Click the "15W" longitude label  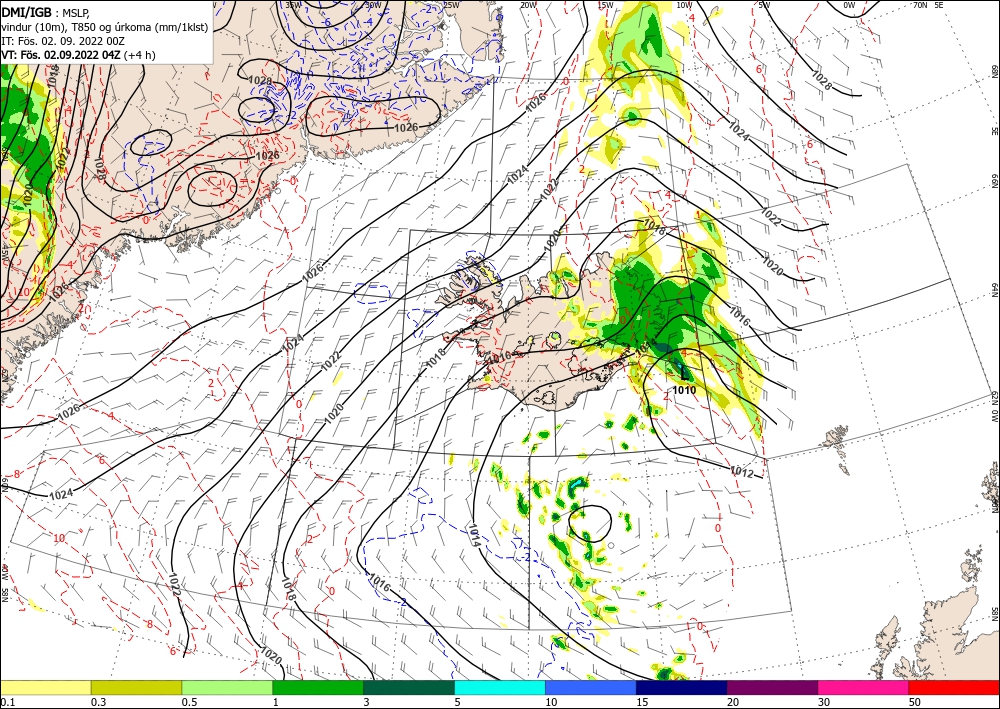click(606, 5)
